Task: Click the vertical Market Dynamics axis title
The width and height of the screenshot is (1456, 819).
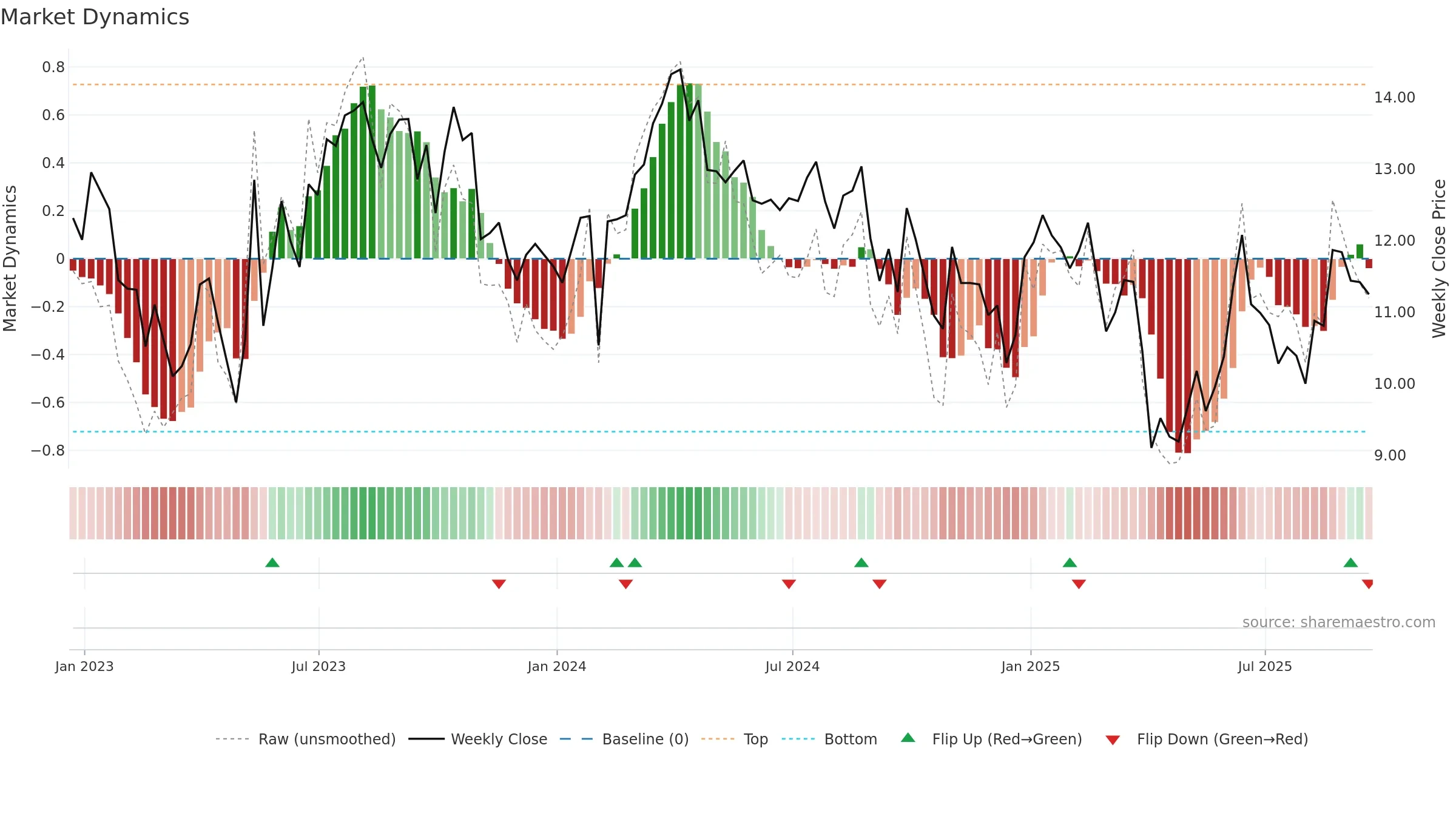Action: click(10, 258)
